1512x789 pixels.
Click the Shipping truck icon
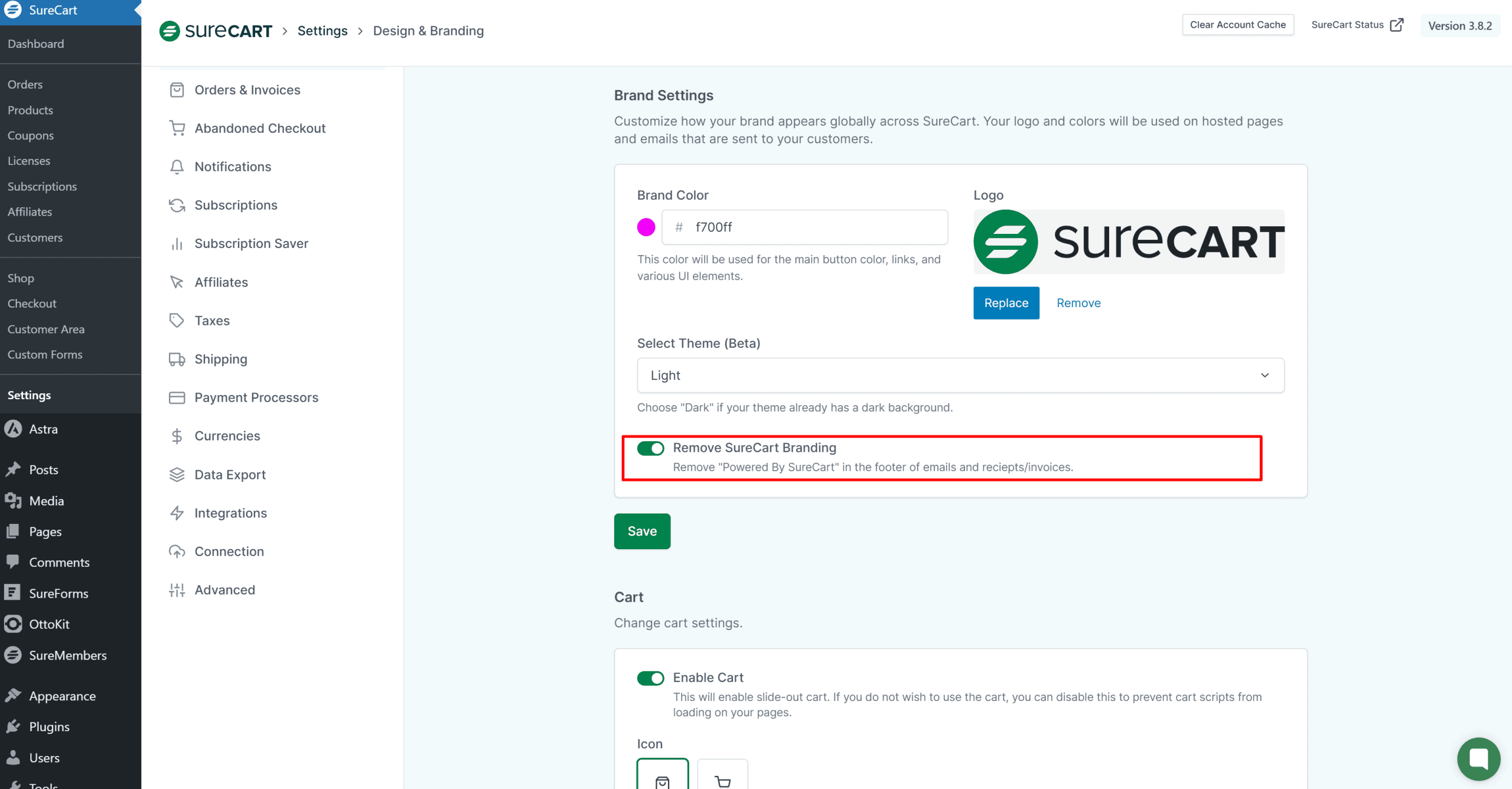coord(177,359)
